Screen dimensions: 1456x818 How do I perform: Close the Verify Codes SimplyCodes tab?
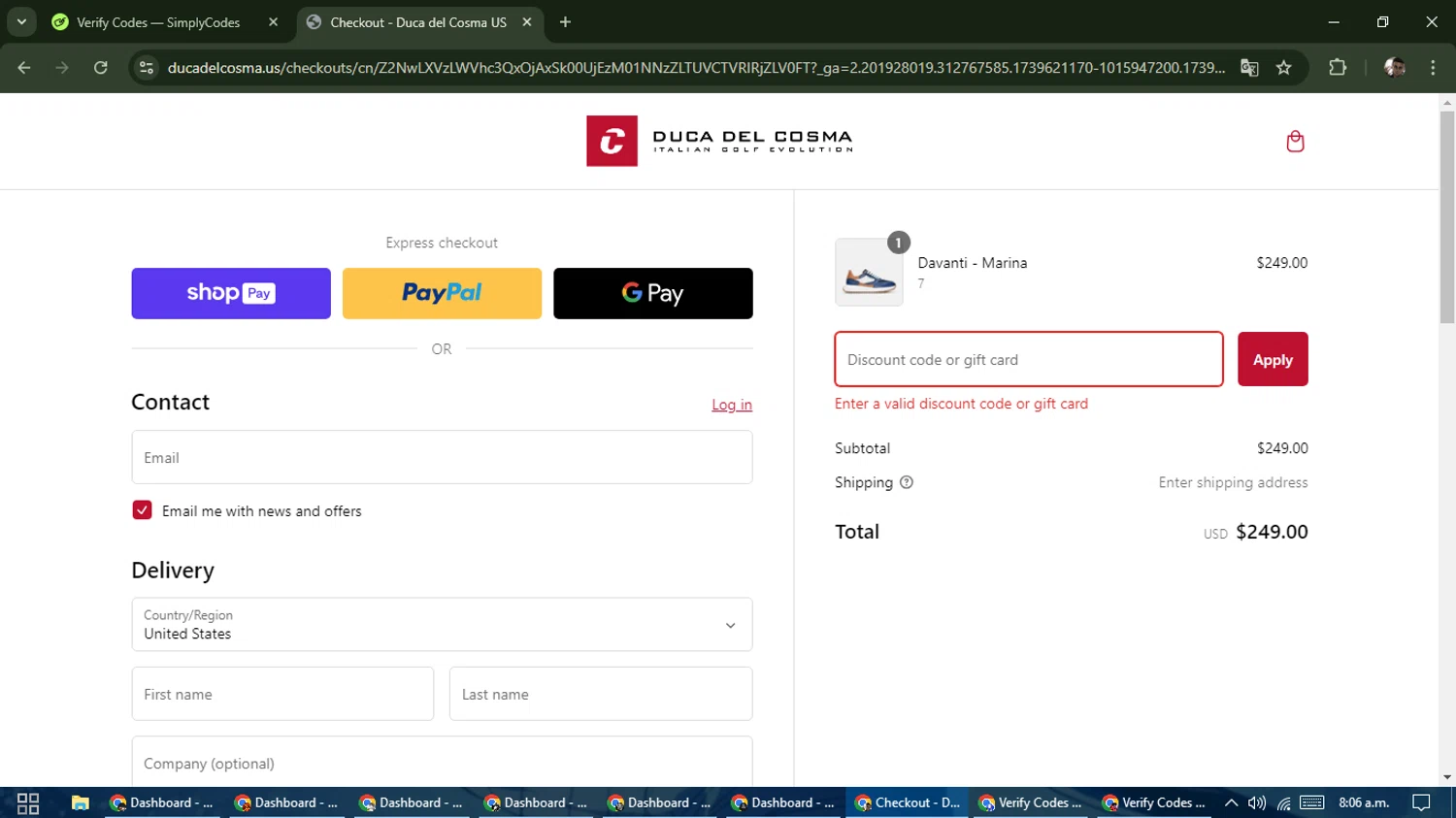coord(273,22)
